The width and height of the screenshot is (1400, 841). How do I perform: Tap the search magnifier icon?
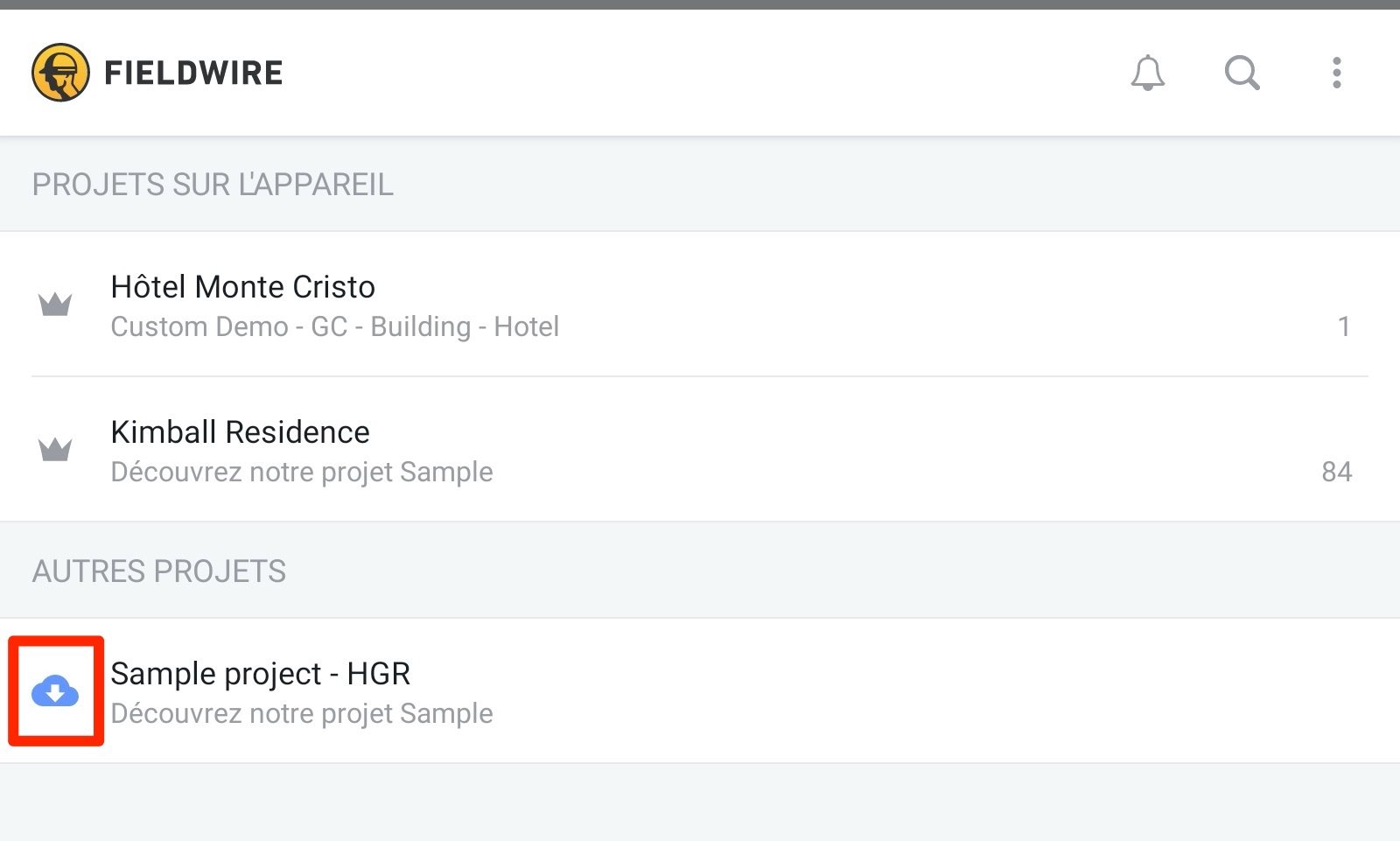[x=1242, y=73]
